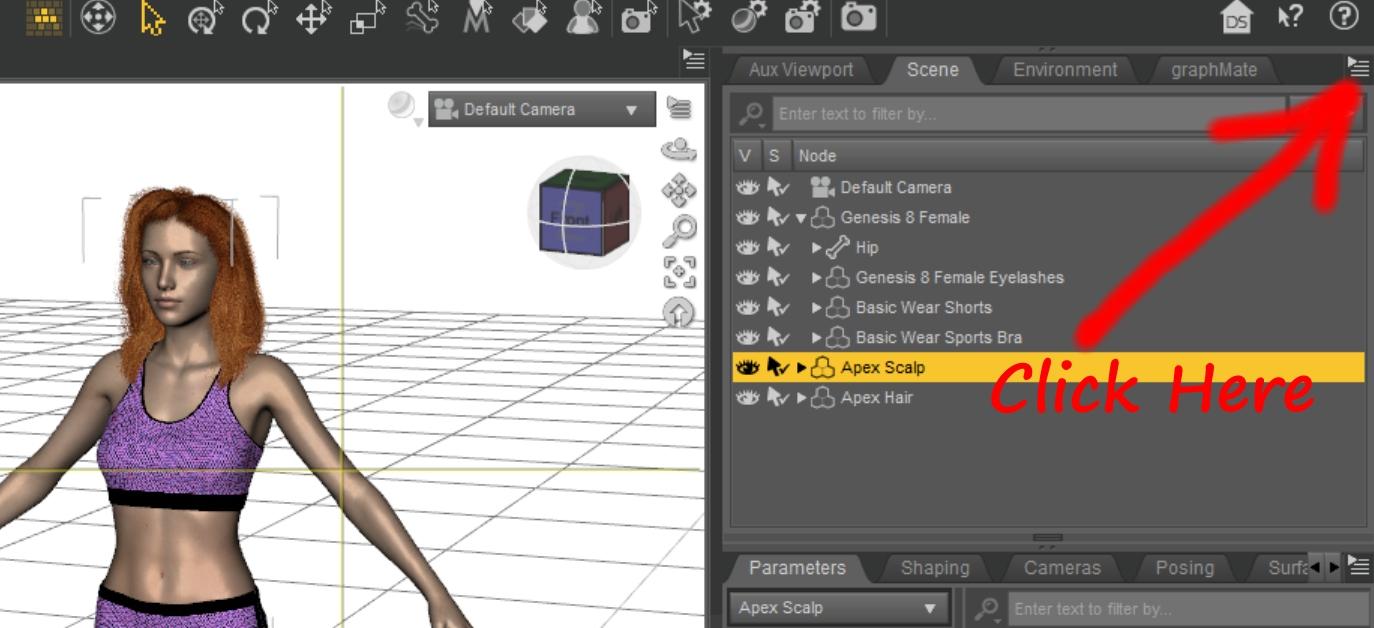Collapse the Genesis 8 Female node
This screenshot has width=1374, height=628.
pos(801,218)
